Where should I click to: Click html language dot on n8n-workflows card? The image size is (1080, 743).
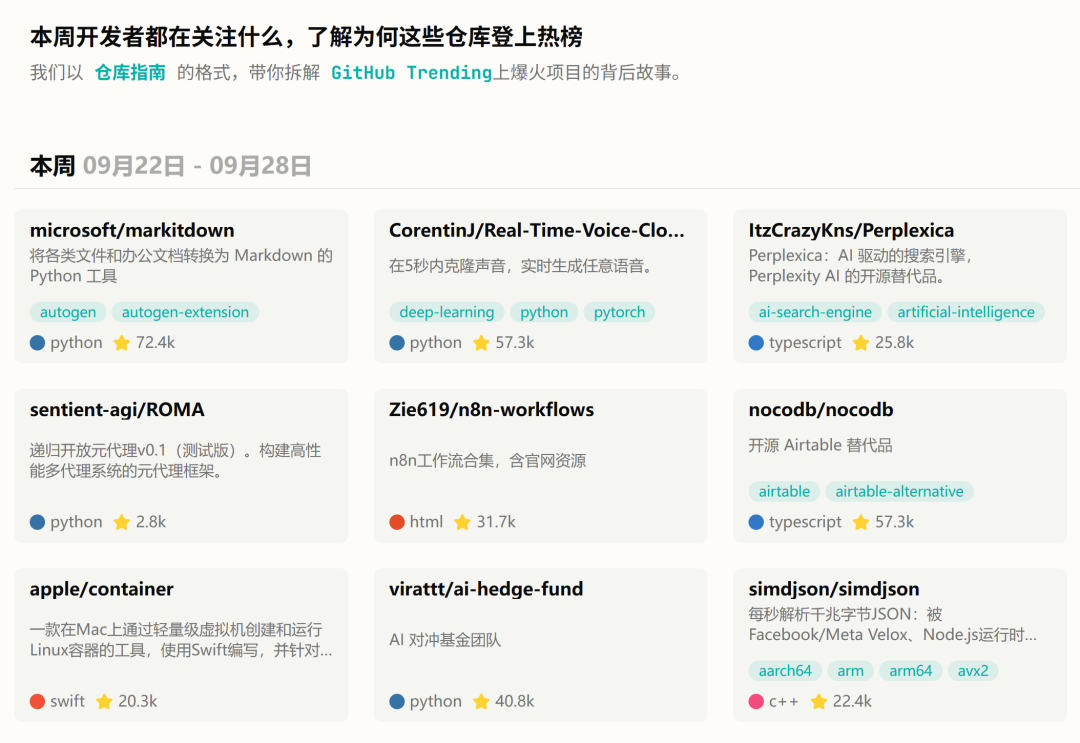[x=397, y=522]
